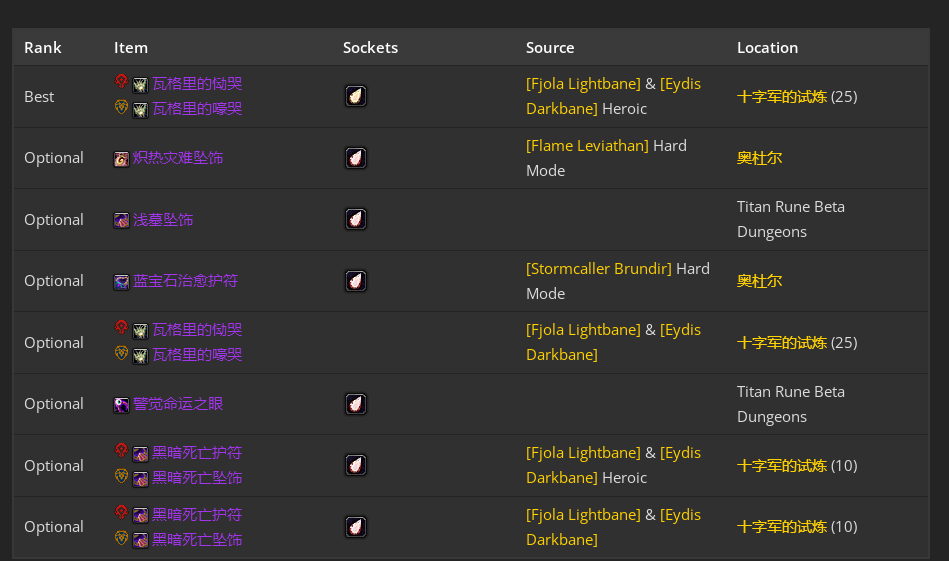Click the Sockets column header
The height and width of the screenshot is (561, 949).
click(x=370, y=48)
